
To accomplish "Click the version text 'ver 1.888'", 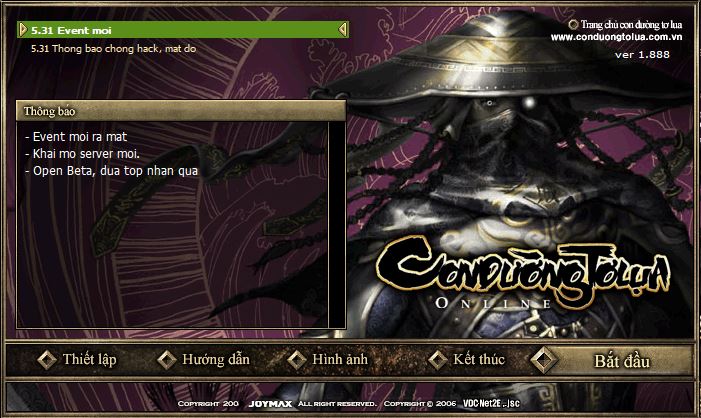I will (x=642, y=55).
